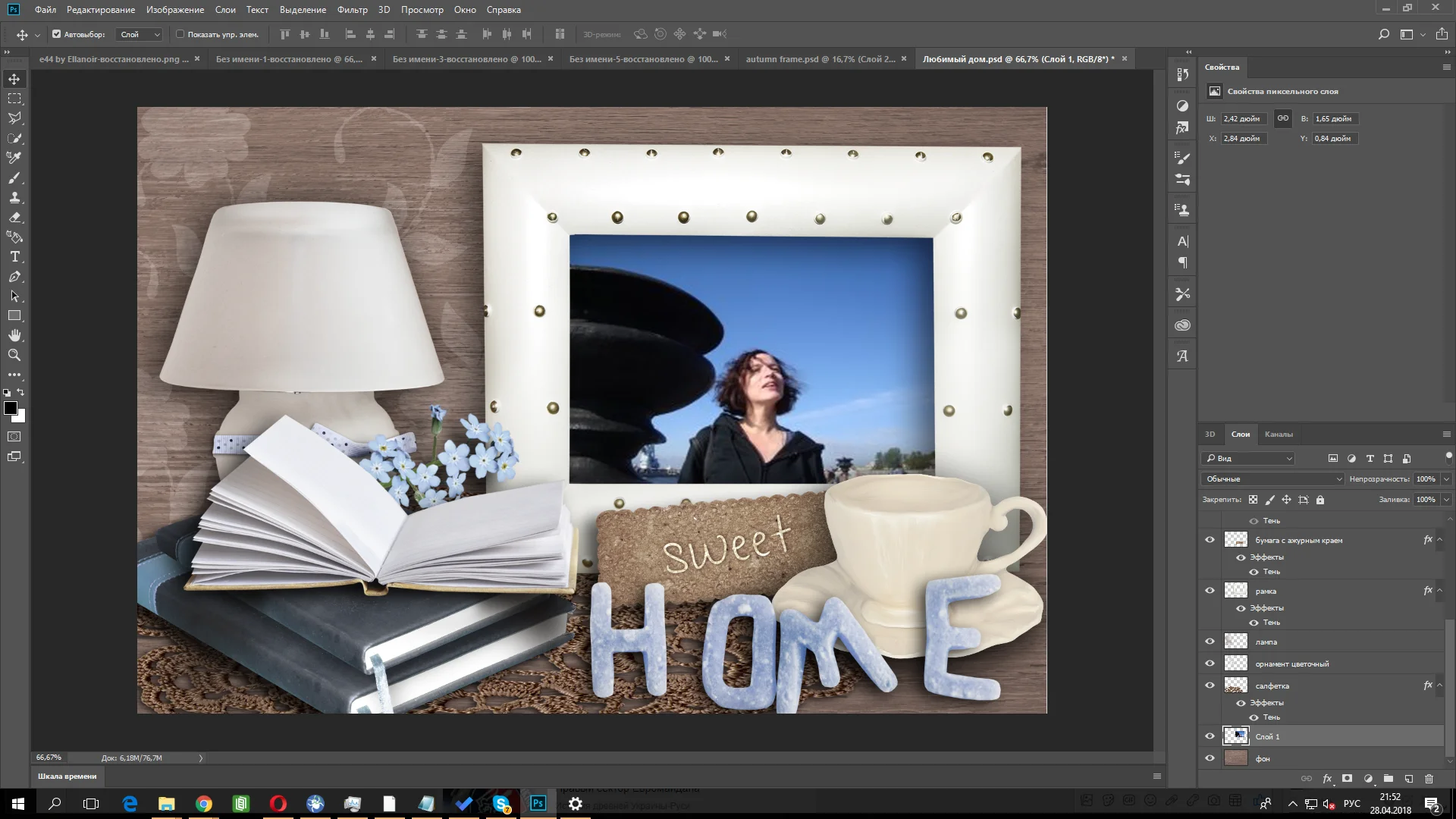
Task: Select the Eraser tool
Action: point(14,218)
